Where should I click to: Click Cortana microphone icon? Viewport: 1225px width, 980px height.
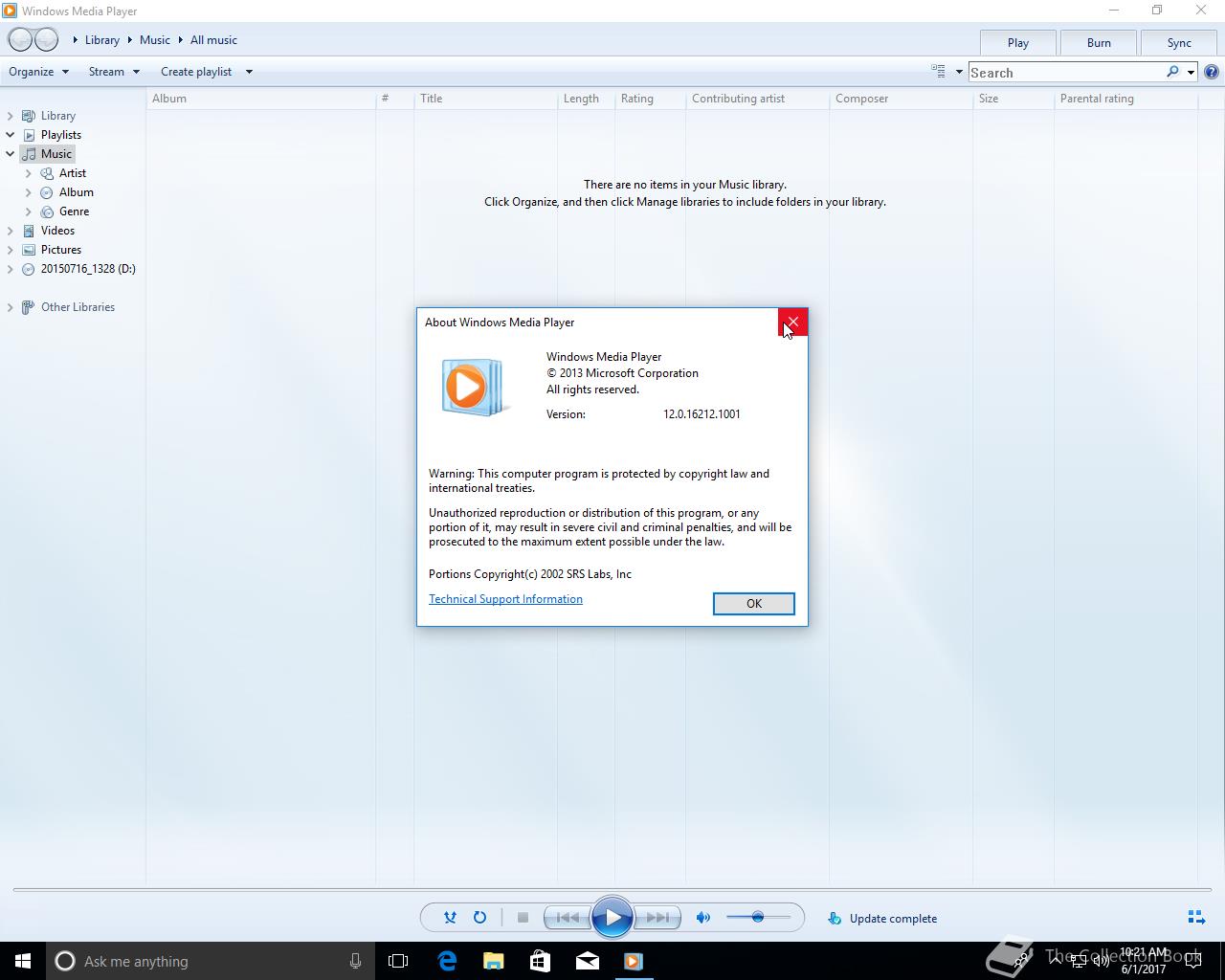coord(355,961)
